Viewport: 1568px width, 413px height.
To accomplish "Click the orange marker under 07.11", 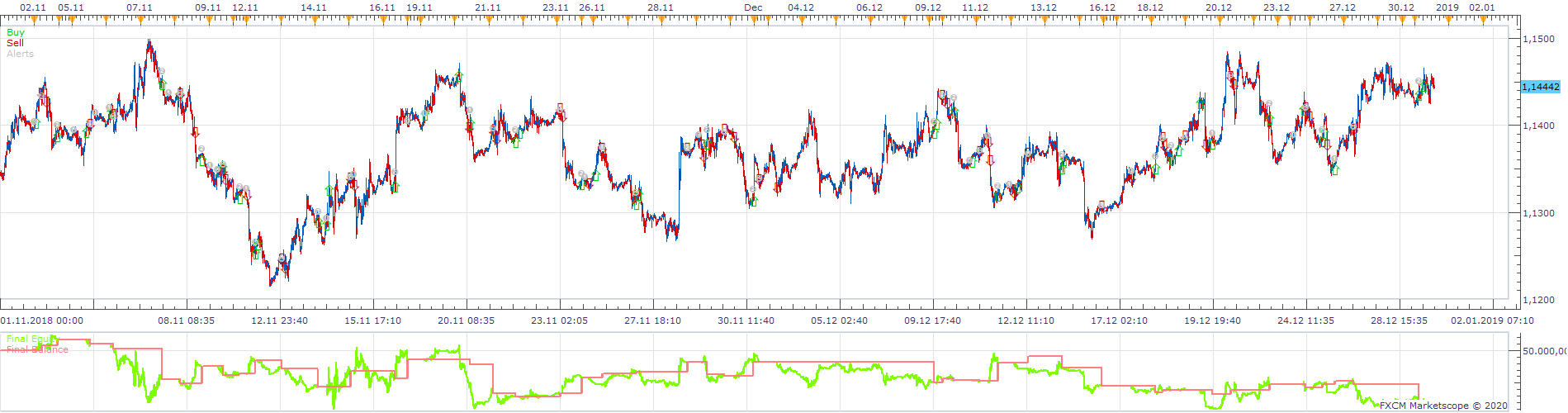I will tap(140, 17).
